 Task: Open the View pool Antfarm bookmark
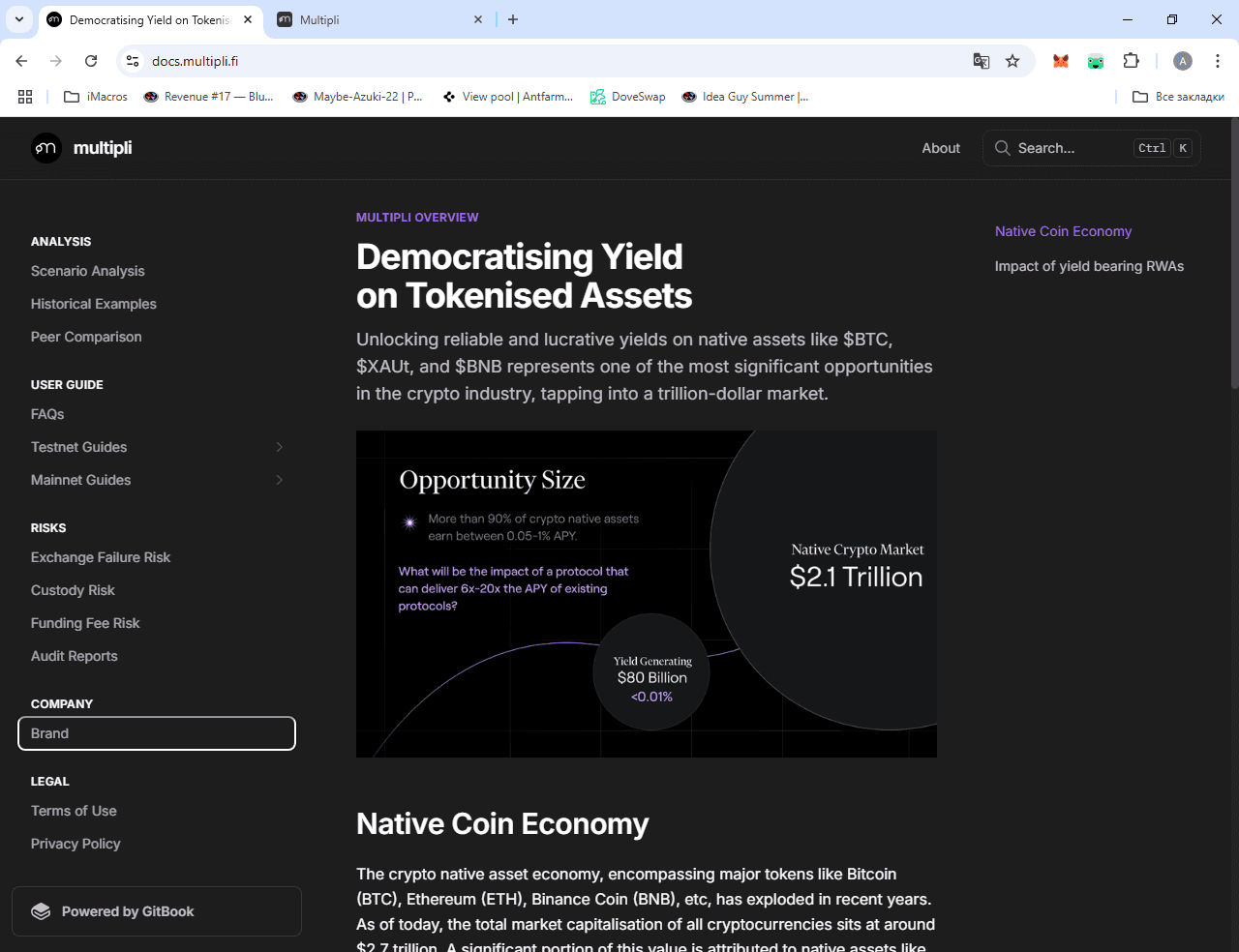point(508,97)
